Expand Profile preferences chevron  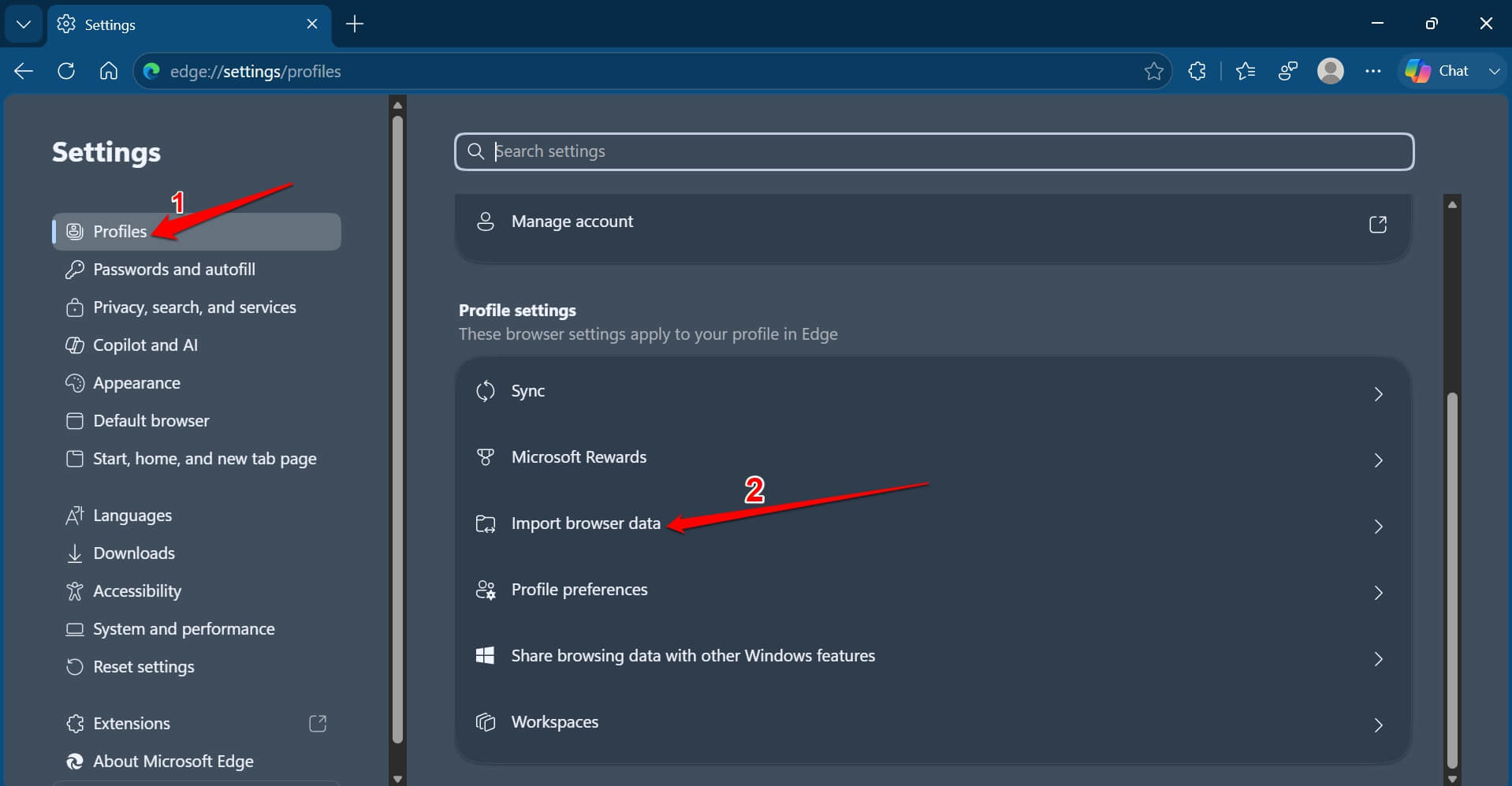coord(1378,592)
